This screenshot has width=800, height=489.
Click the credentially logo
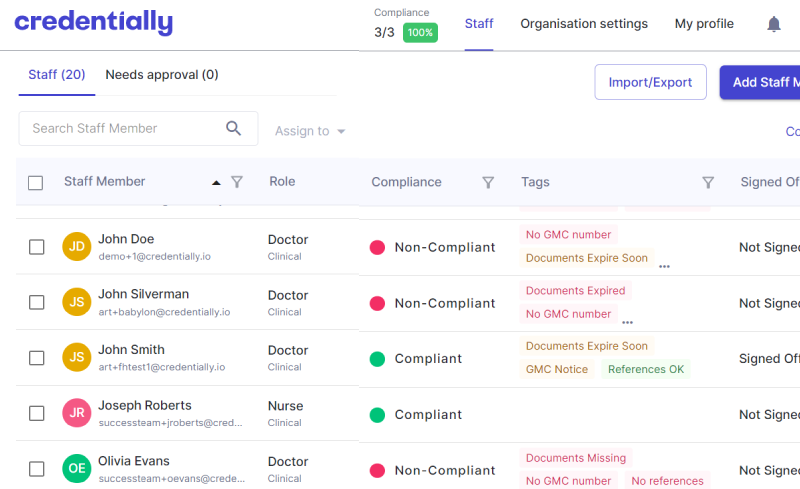coord(93,22)
